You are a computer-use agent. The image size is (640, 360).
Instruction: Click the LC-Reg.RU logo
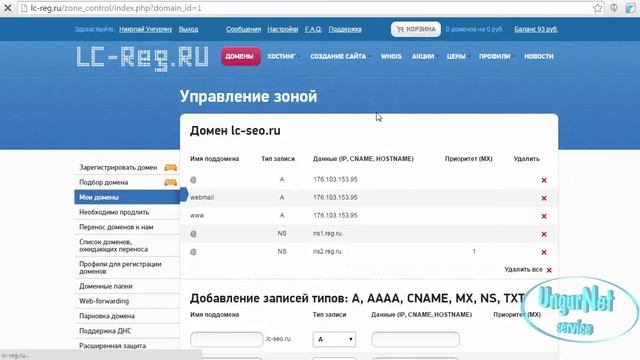(142, 59)
